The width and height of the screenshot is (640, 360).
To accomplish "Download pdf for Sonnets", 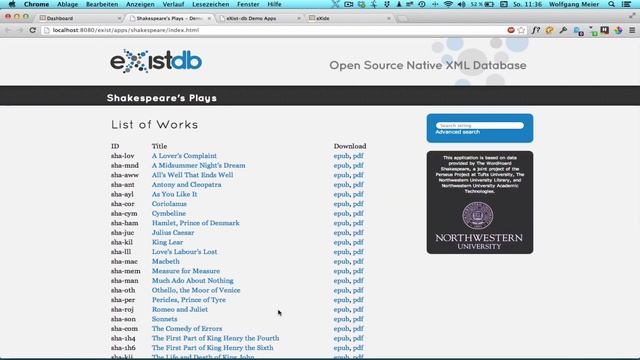I will coord(358,319).
